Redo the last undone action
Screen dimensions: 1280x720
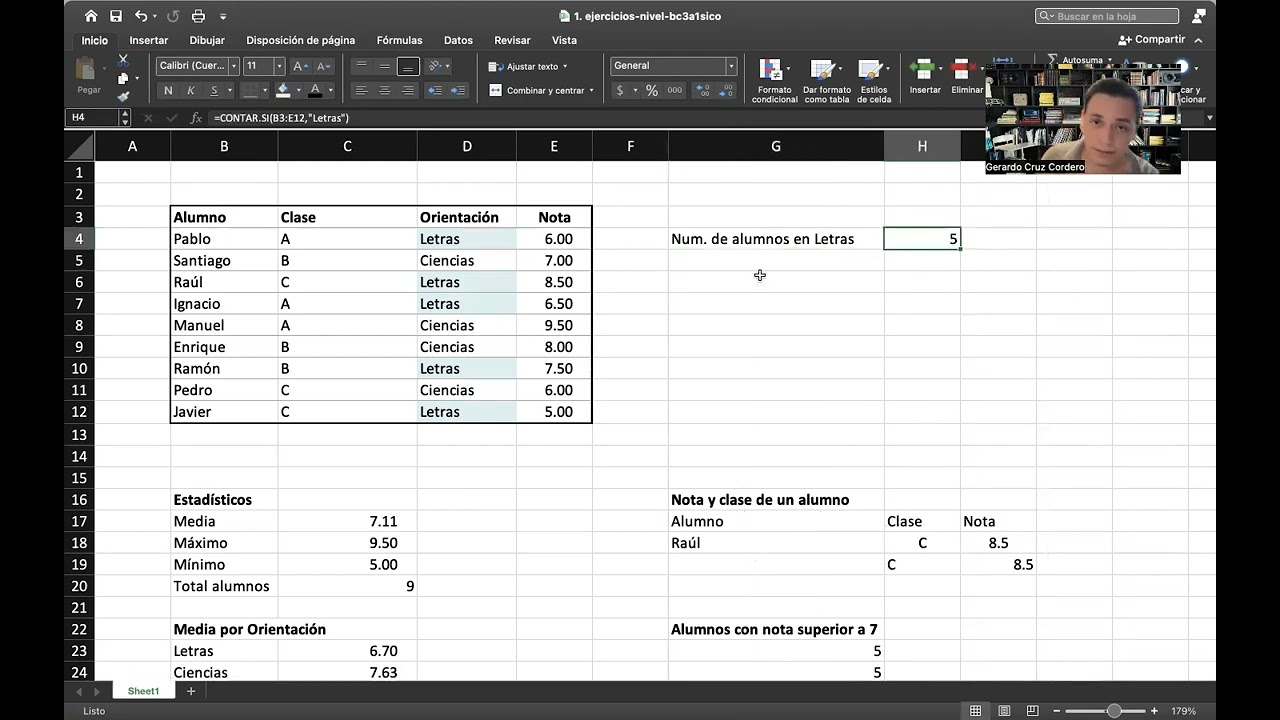pos(173,16)
